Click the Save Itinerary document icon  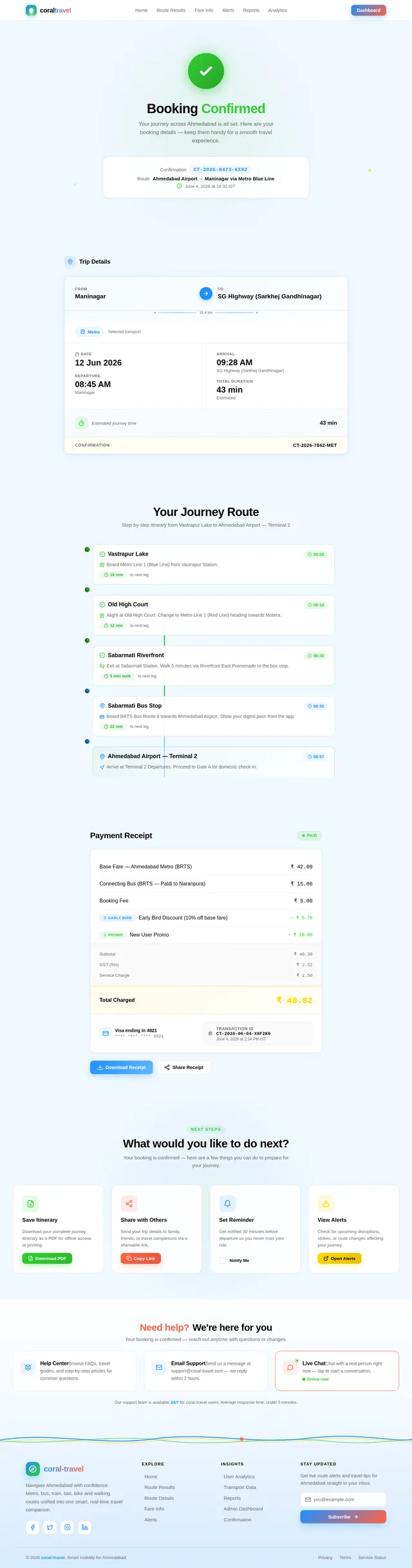point(30,1203)
